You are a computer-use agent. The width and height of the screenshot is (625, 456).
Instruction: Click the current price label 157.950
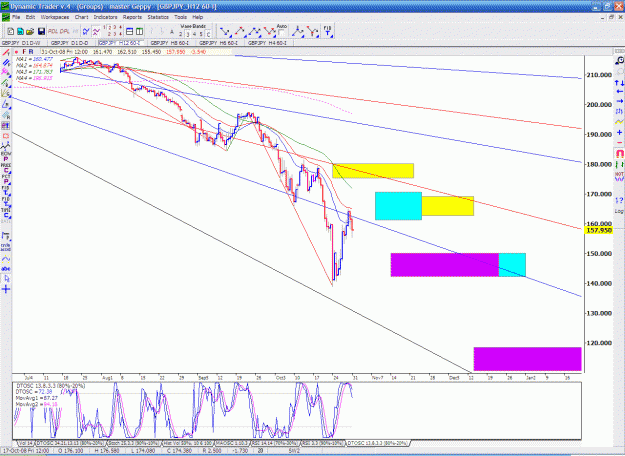pos(598,230)
